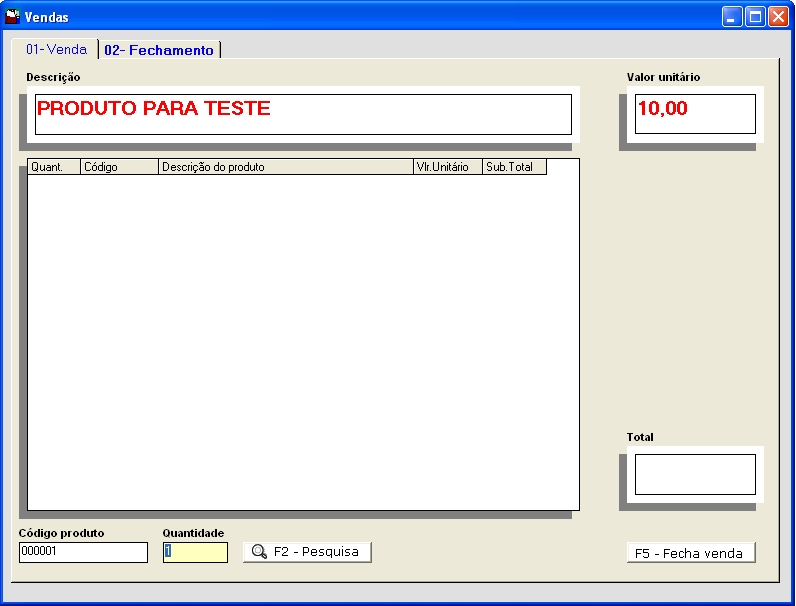The width and height of the screenshot is (796, 606).
Task: Switch to the 02- Fechamento tab
Action: pos(159,50)
